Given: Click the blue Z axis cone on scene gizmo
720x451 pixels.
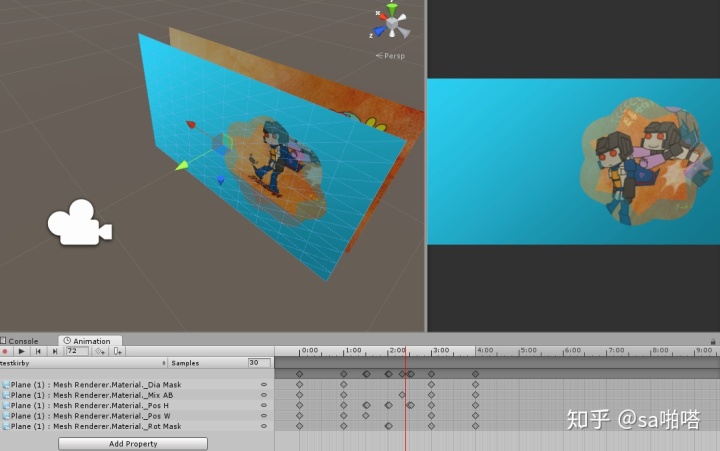Looking at the screenshot, I should [379, 31].
